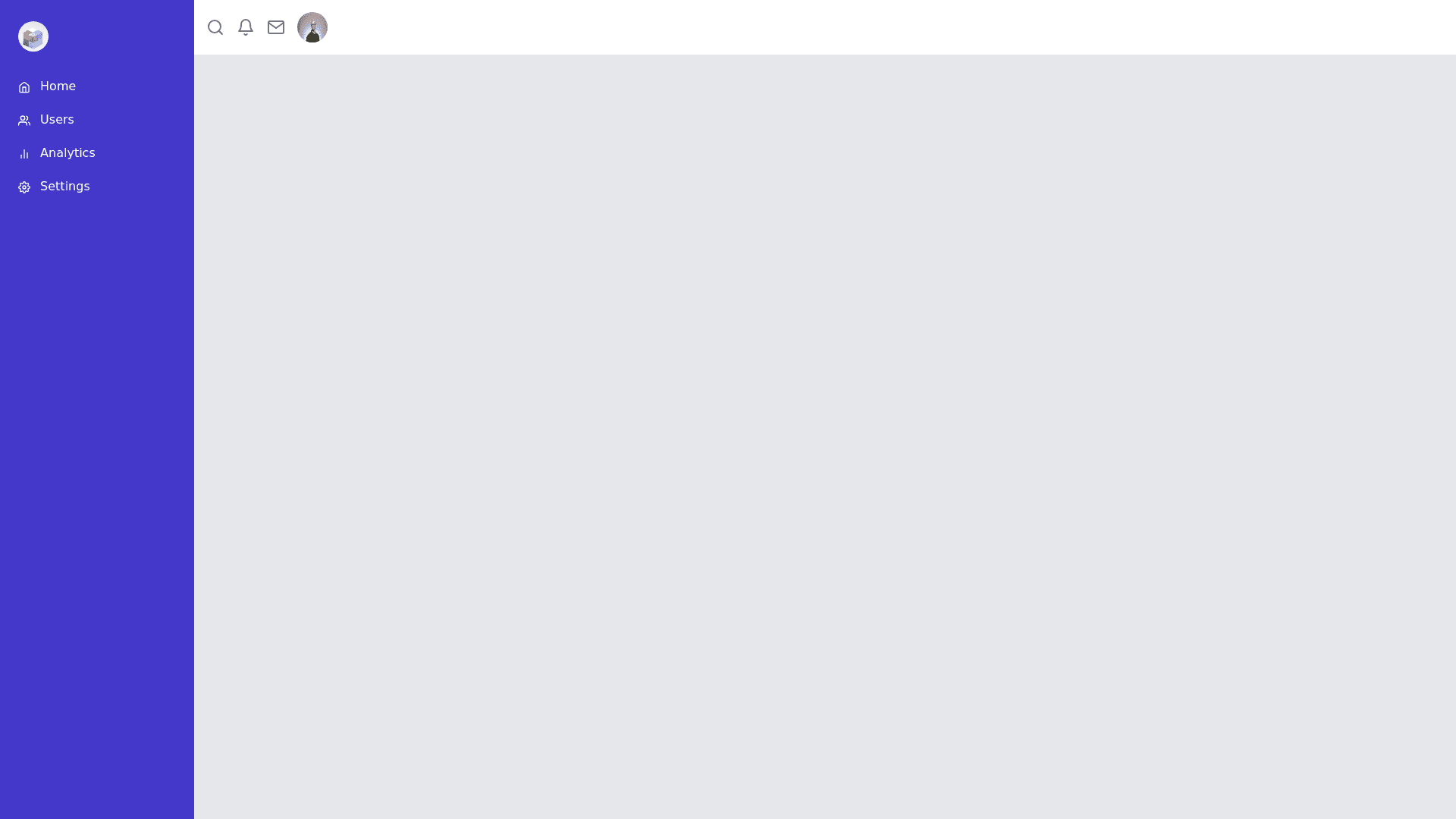Screen dimensions: 1456x819
Task: Click blank white header area right of avatar
Action: pos(892,27)
